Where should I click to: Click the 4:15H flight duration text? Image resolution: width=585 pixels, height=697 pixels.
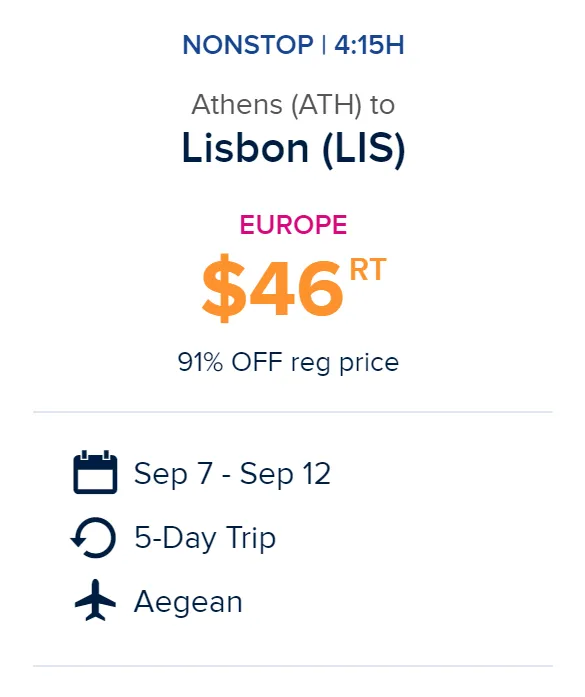click(x=369, y=45)
